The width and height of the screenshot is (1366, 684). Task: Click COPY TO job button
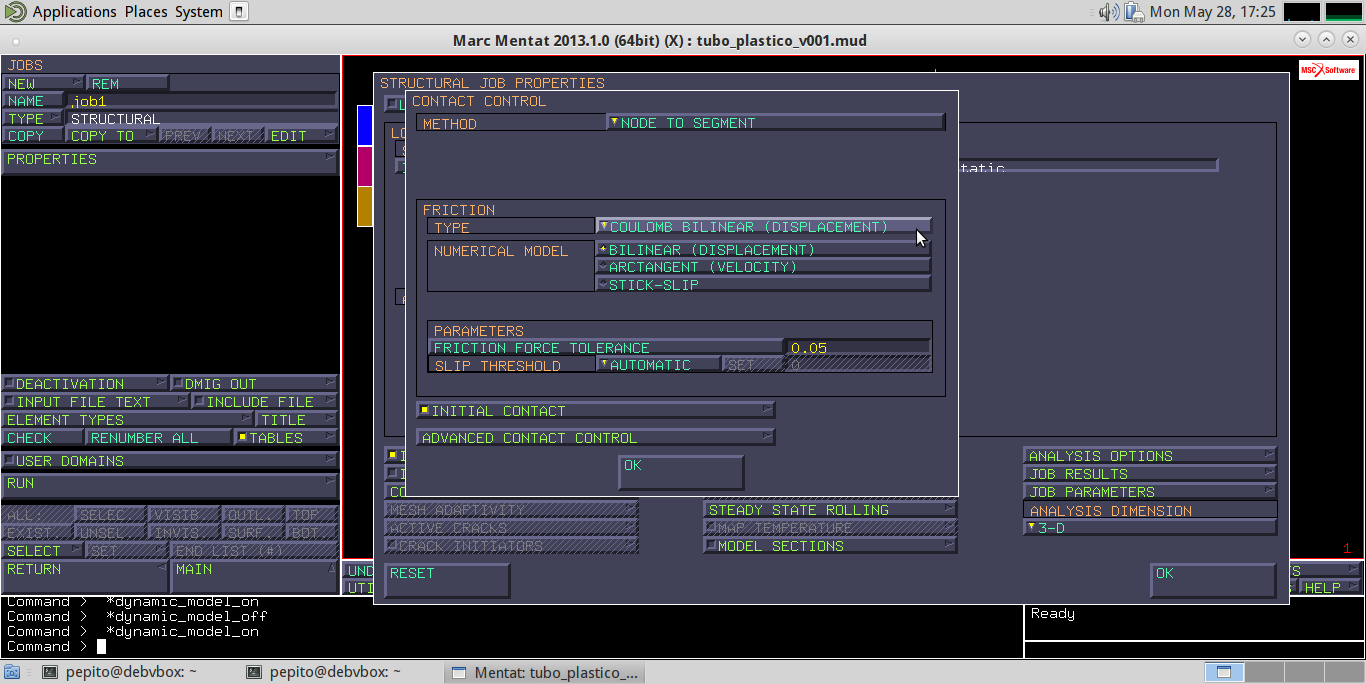[x=112, y=136]
